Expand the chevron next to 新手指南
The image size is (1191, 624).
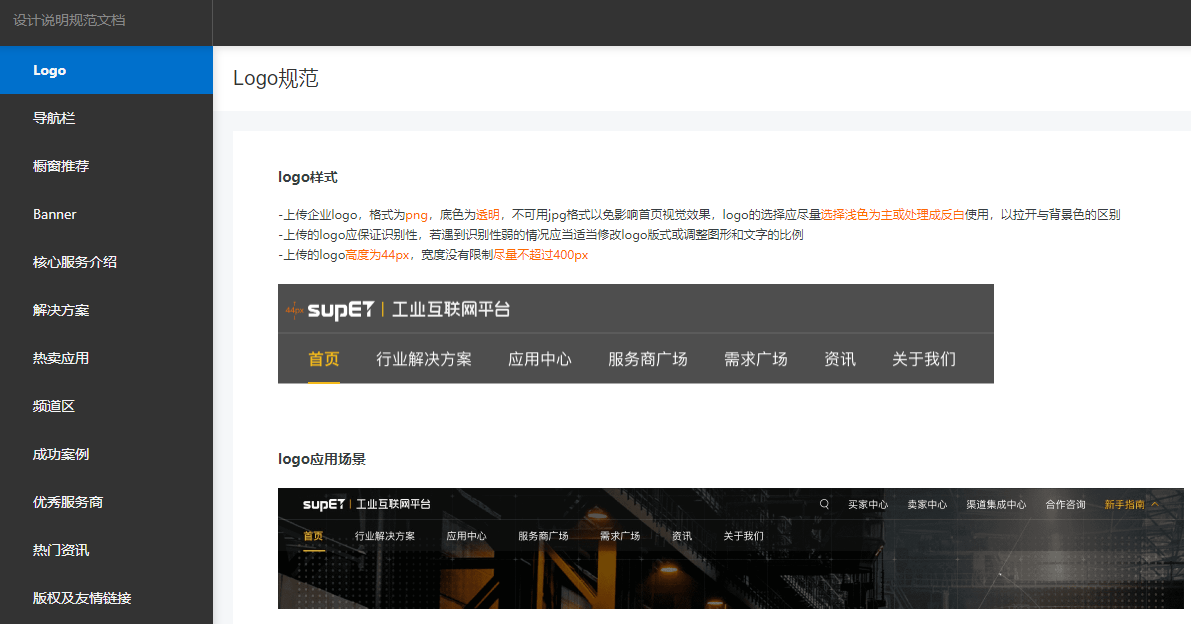[x=1155, y=504]
